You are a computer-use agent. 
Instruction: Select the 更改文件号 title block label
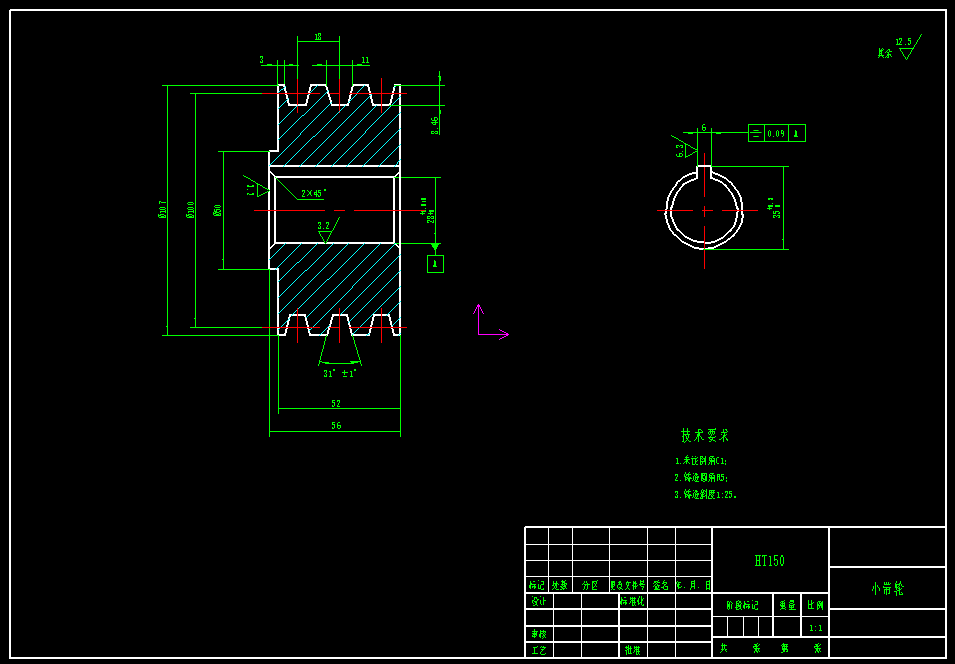[628, 585]
